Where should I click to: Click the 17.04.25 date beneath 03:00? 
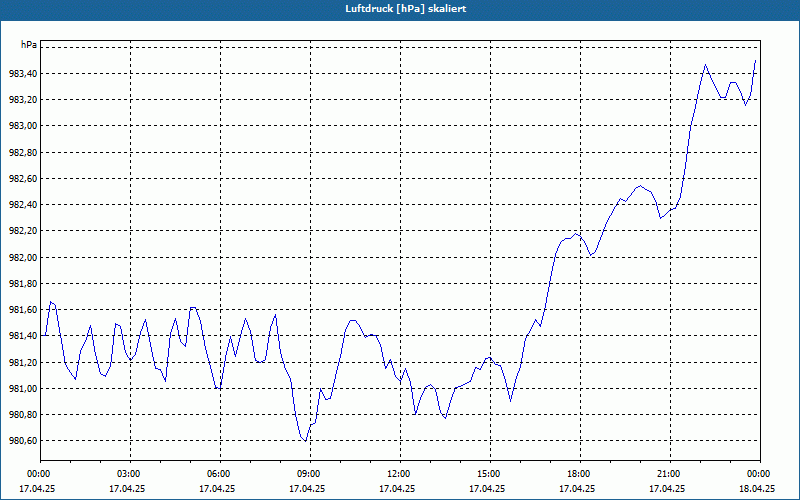127,488
